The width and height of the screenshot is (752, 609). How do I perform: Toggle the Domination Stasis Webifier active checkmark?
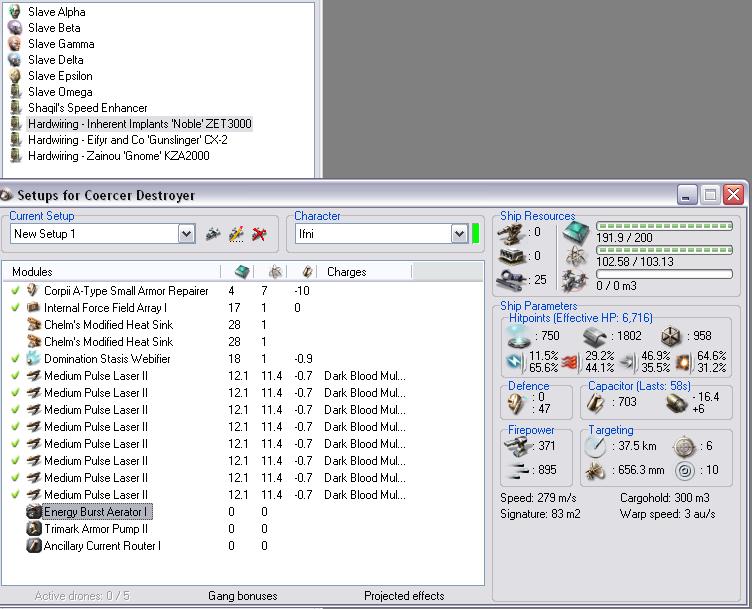[15, 359]
